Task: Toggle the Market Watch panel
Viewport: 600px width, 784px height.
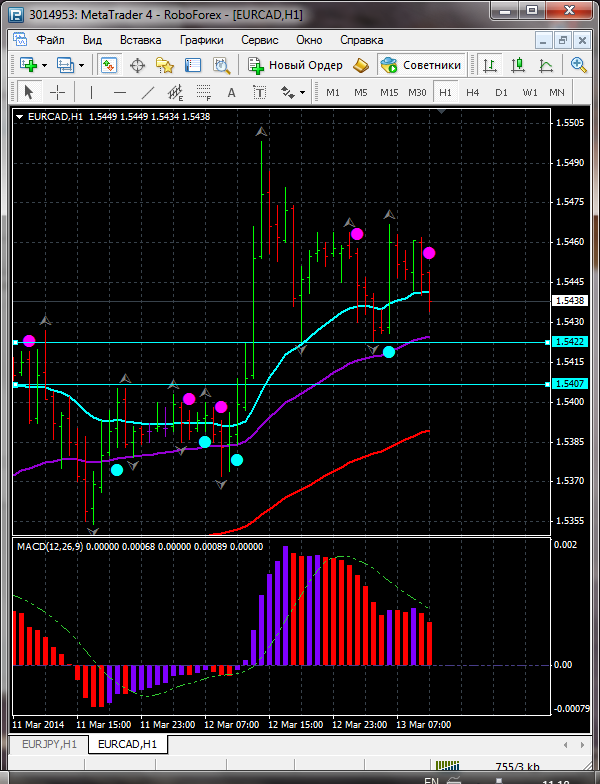Action: 108,65
